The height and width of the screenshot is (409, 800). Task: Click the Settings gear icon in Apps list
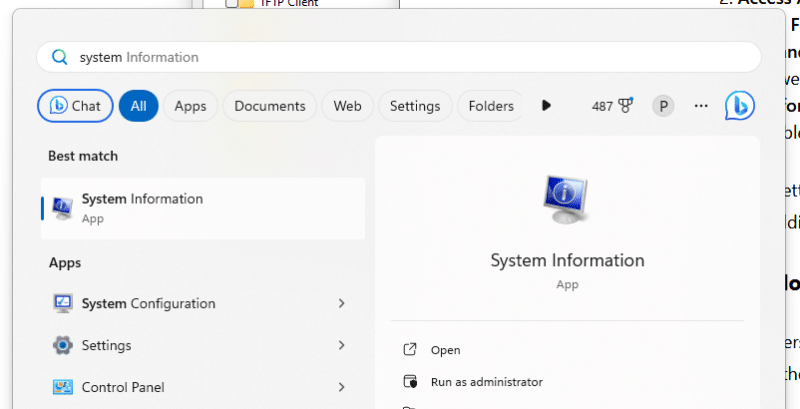(x=62, y=345)
